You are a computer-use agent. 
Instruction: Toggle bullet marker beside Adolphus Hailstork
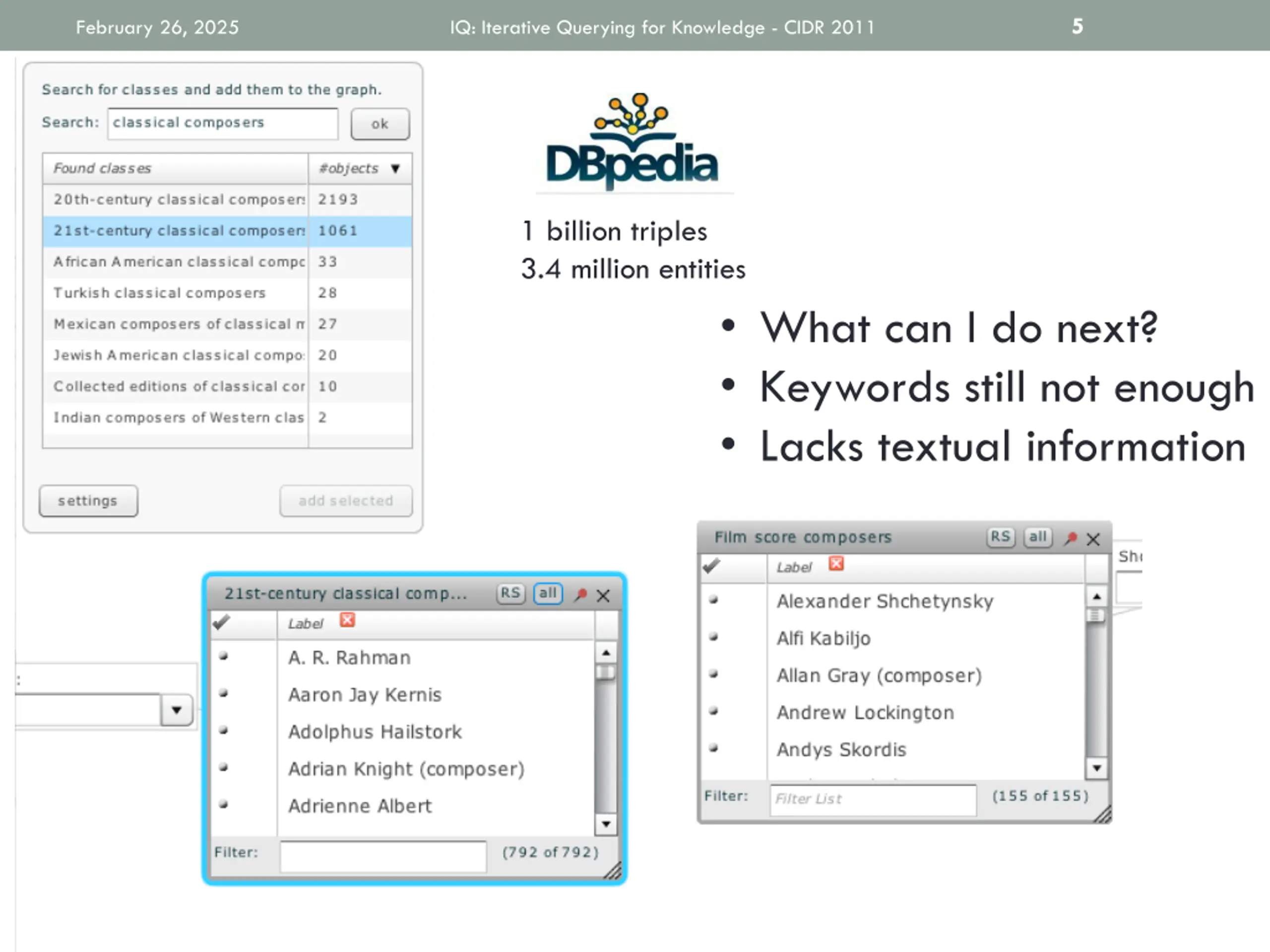point(223,730)
